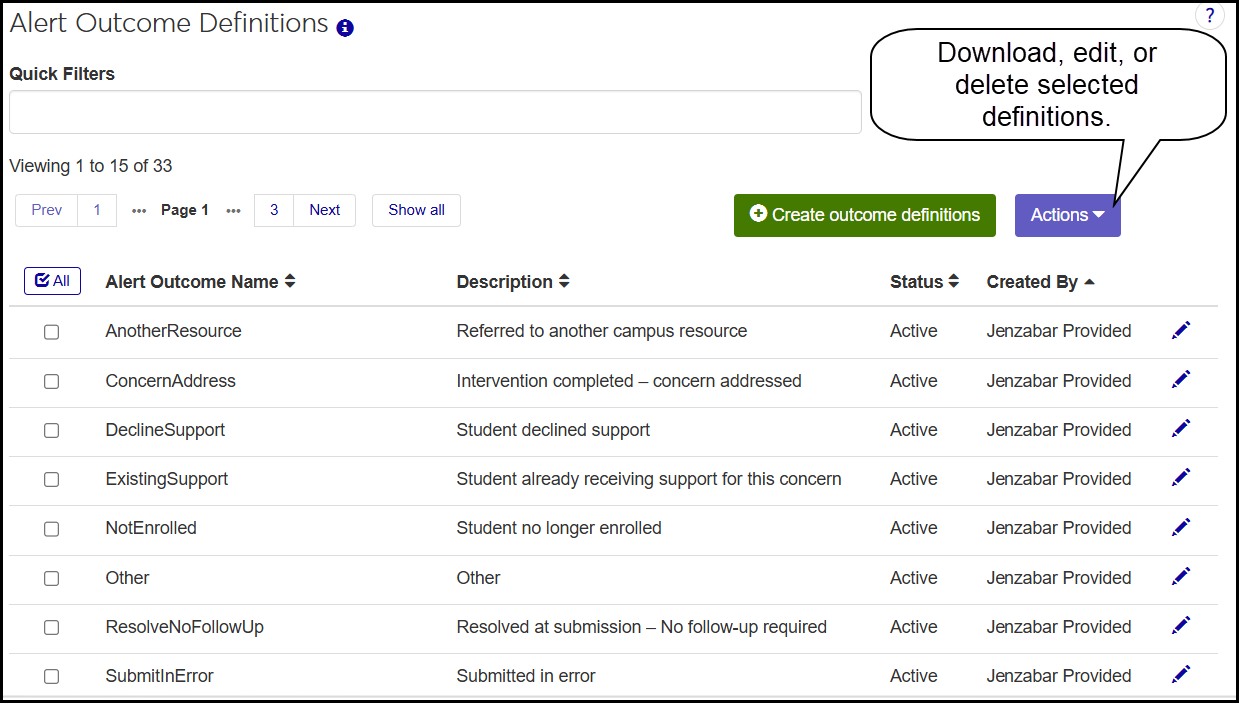The height and width of the screenshot is (703, 1239).
Task: Click 'Student already receiving support for this concern'
Action: (x=649, y=479)
